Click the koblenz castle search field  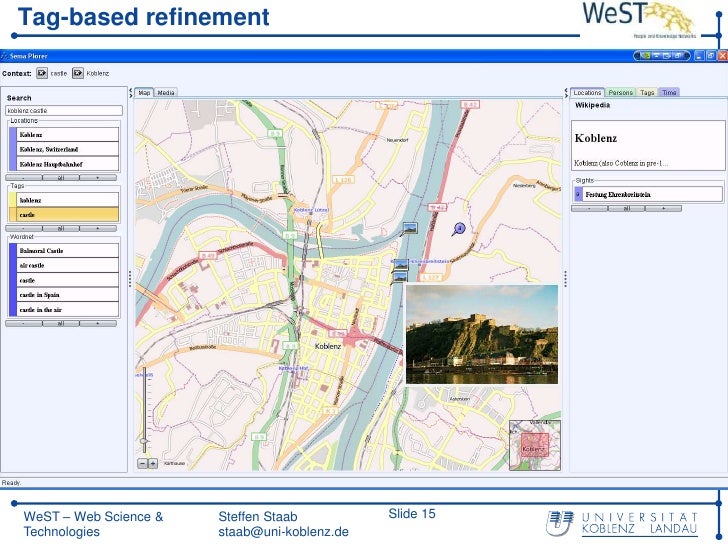point(64,110)
